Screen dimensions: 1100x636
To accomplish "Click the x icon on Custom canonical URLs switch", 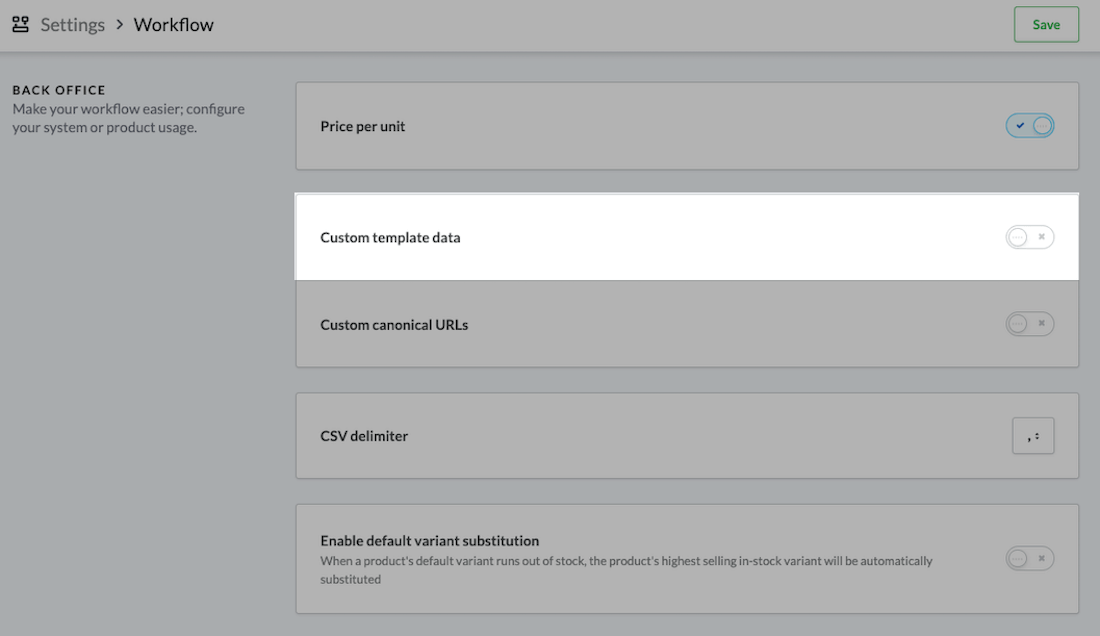I will [1041, 323].
